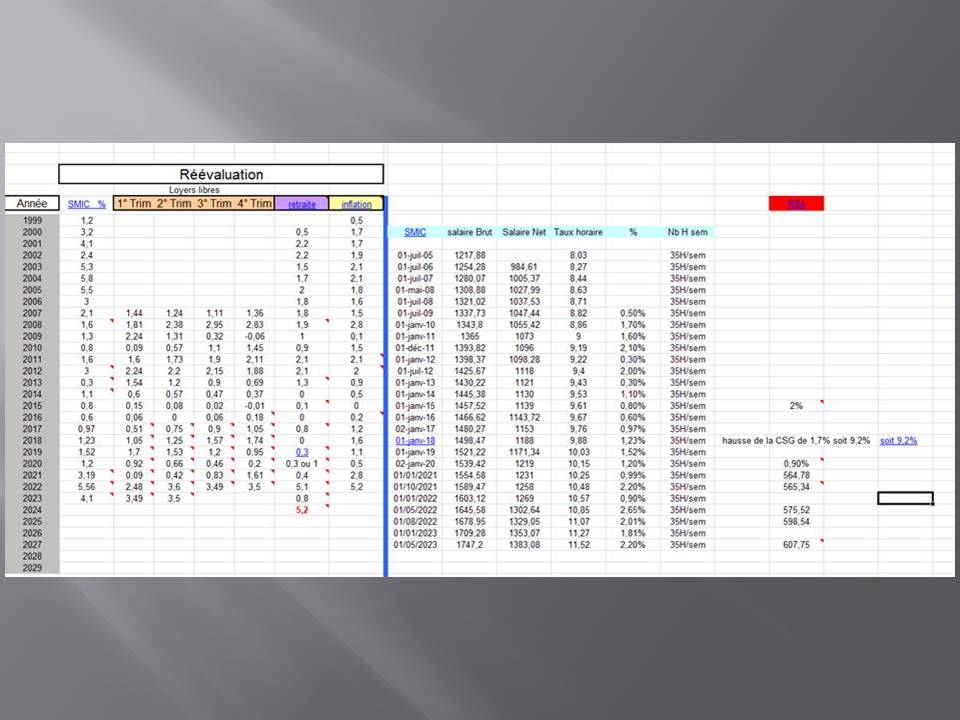The width and height of the screenshot is (960, 720).
Task: Select the RSA value 564,78
Action: (796, 475)
